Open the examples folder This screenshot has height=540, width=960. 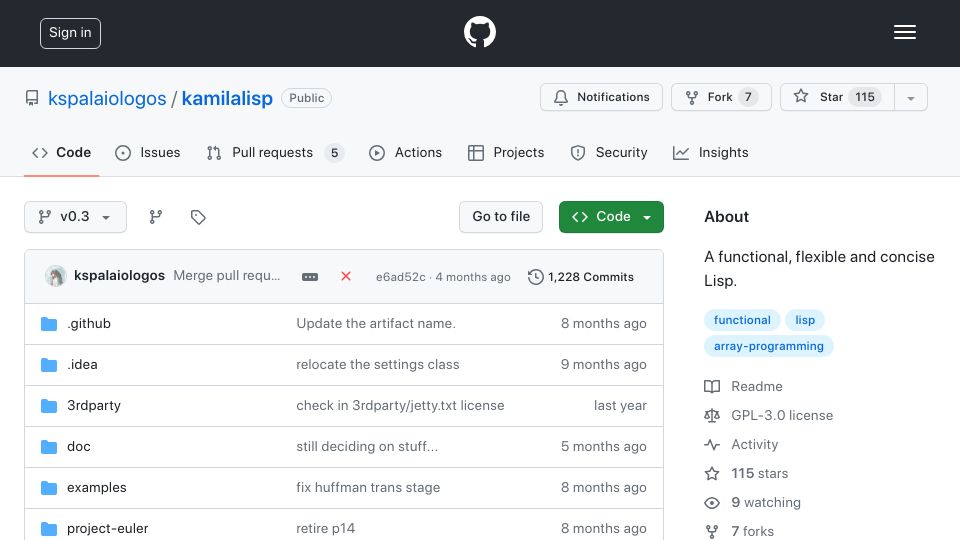(97, 487)
